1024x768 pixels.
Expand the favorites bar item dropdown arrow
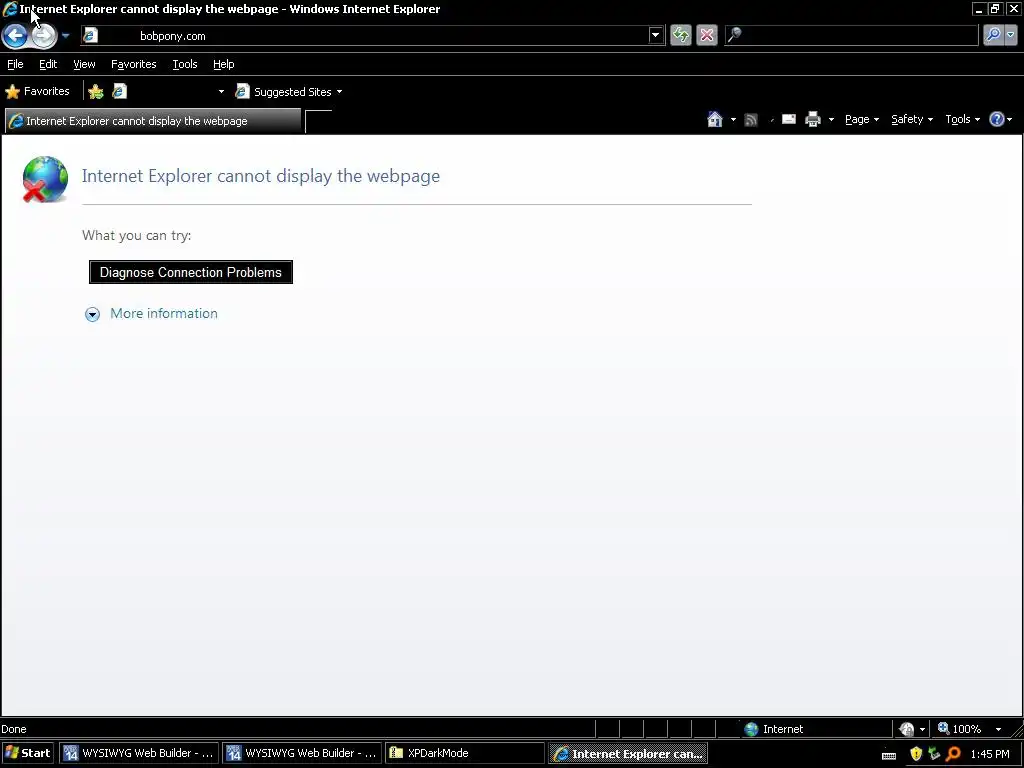point(221,91)
